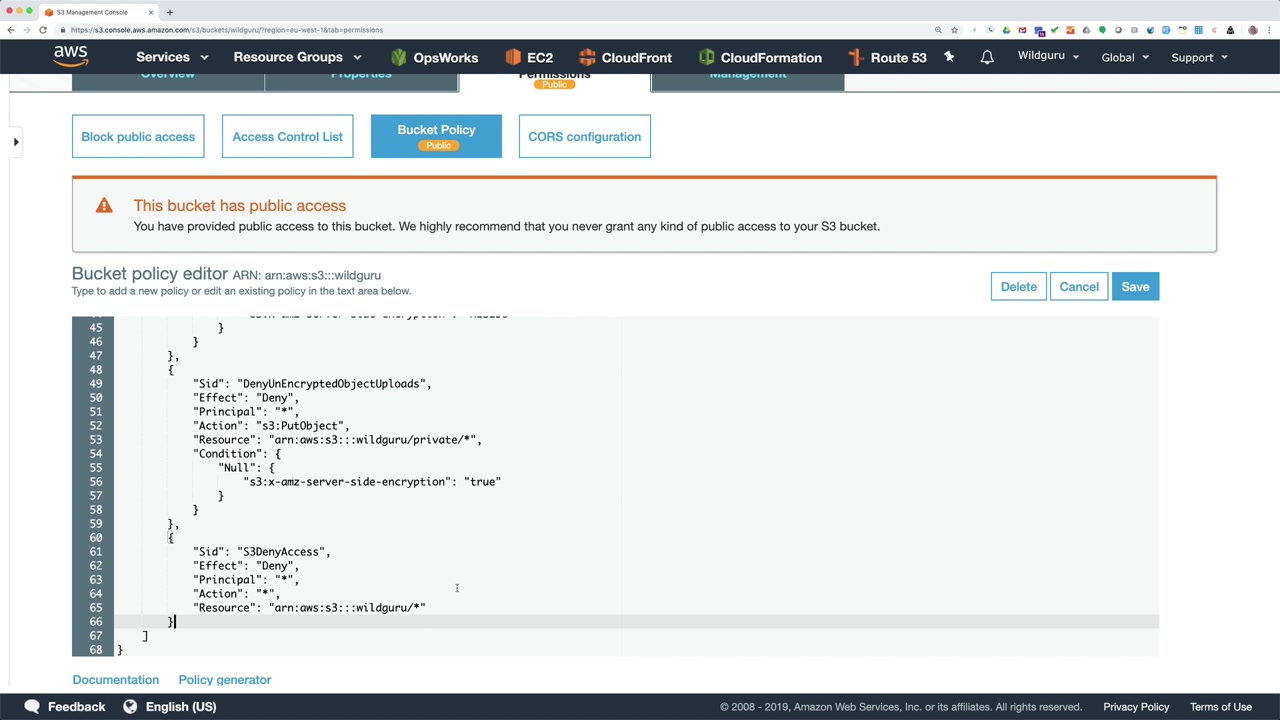Open the Support dropdown menu
Screen dimensions: 1280x720
[x=1199, y=57]
